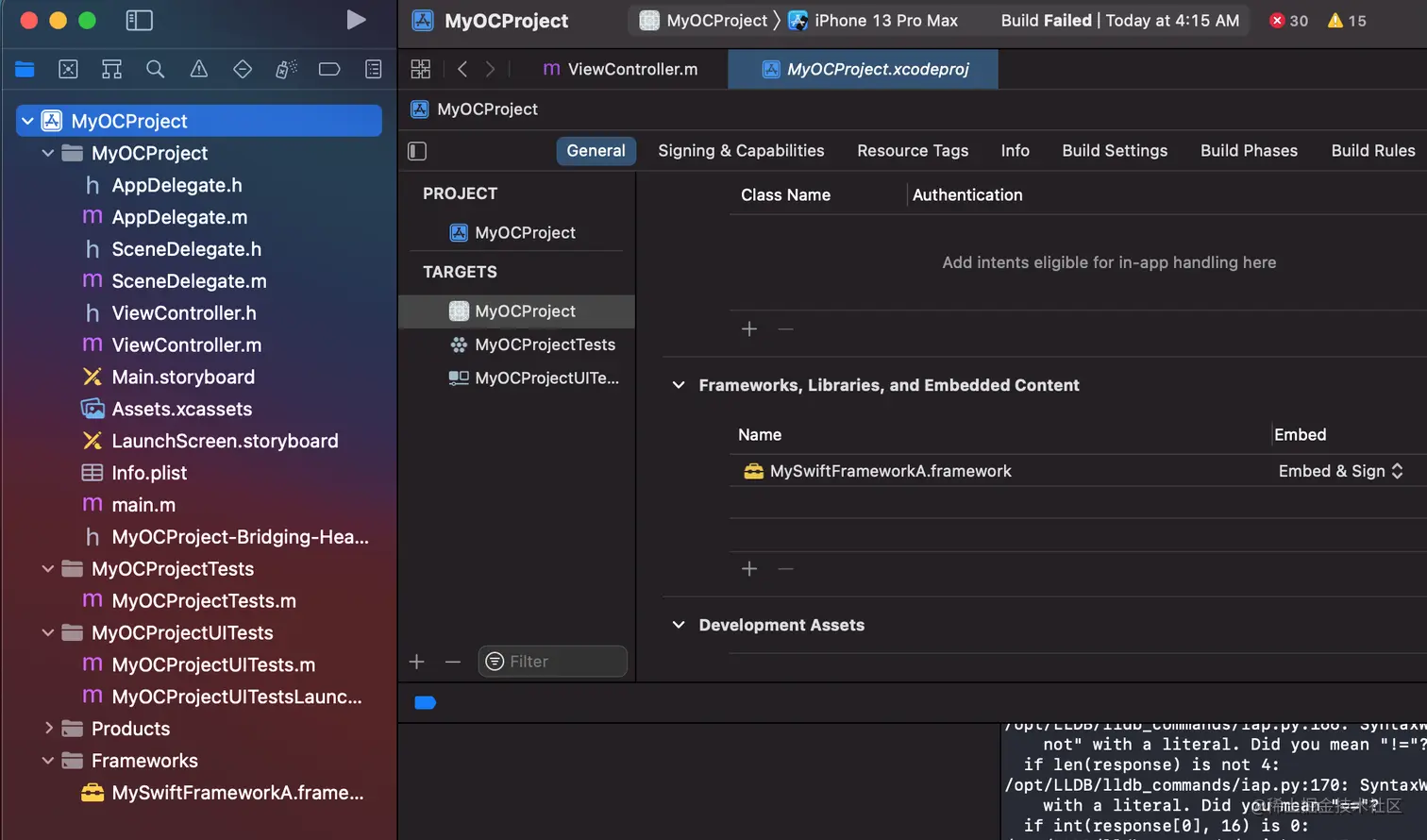
Task: Open Resource Tags tab
Action: [913, 151]
